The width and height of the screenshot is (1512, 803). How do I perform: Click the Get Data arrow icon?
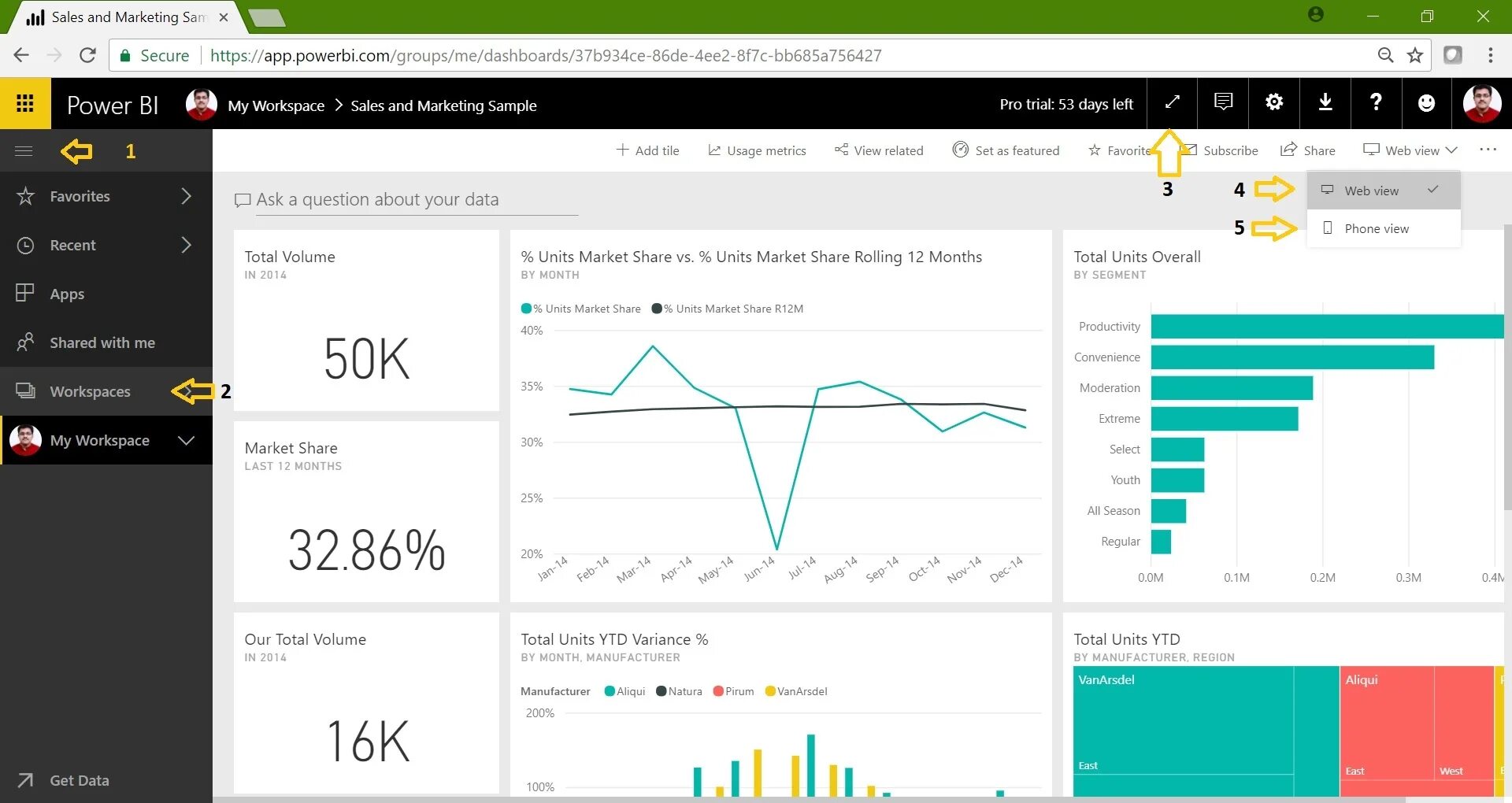(25, 780)
